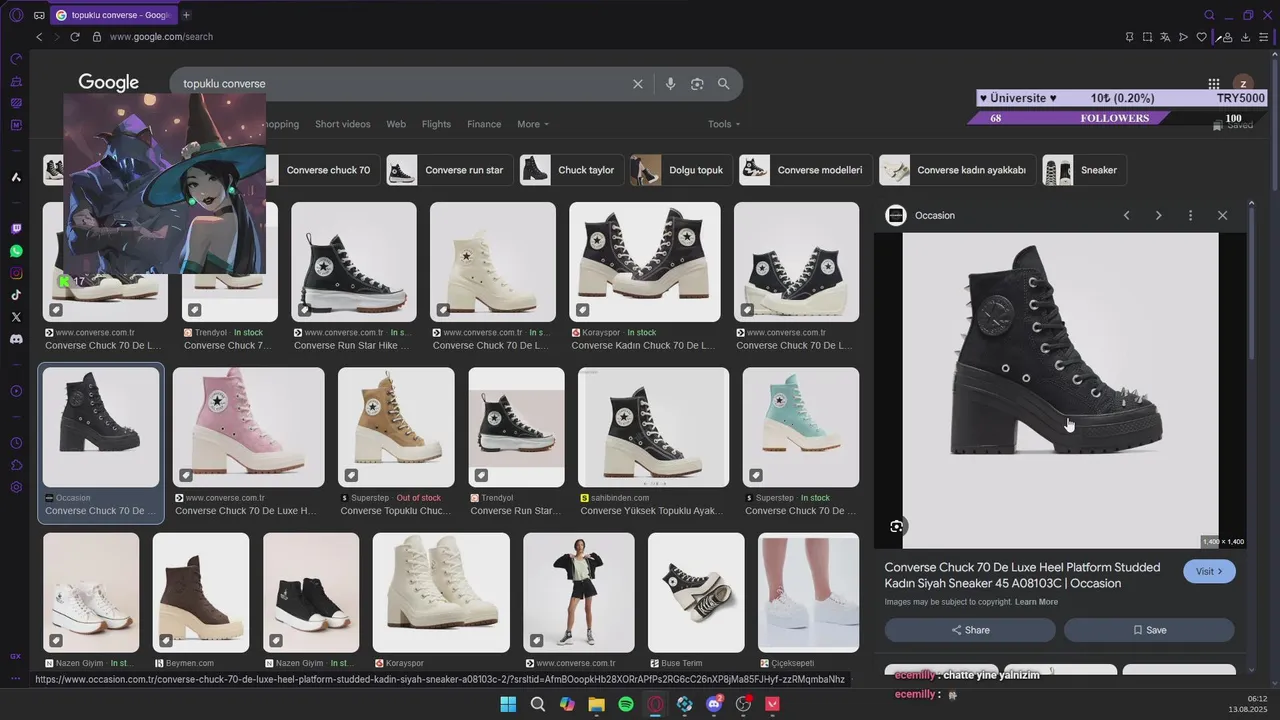Open OBS Studio from the taskbar
This screenshot has width=1280, height=720.
[x=743, y=704]
